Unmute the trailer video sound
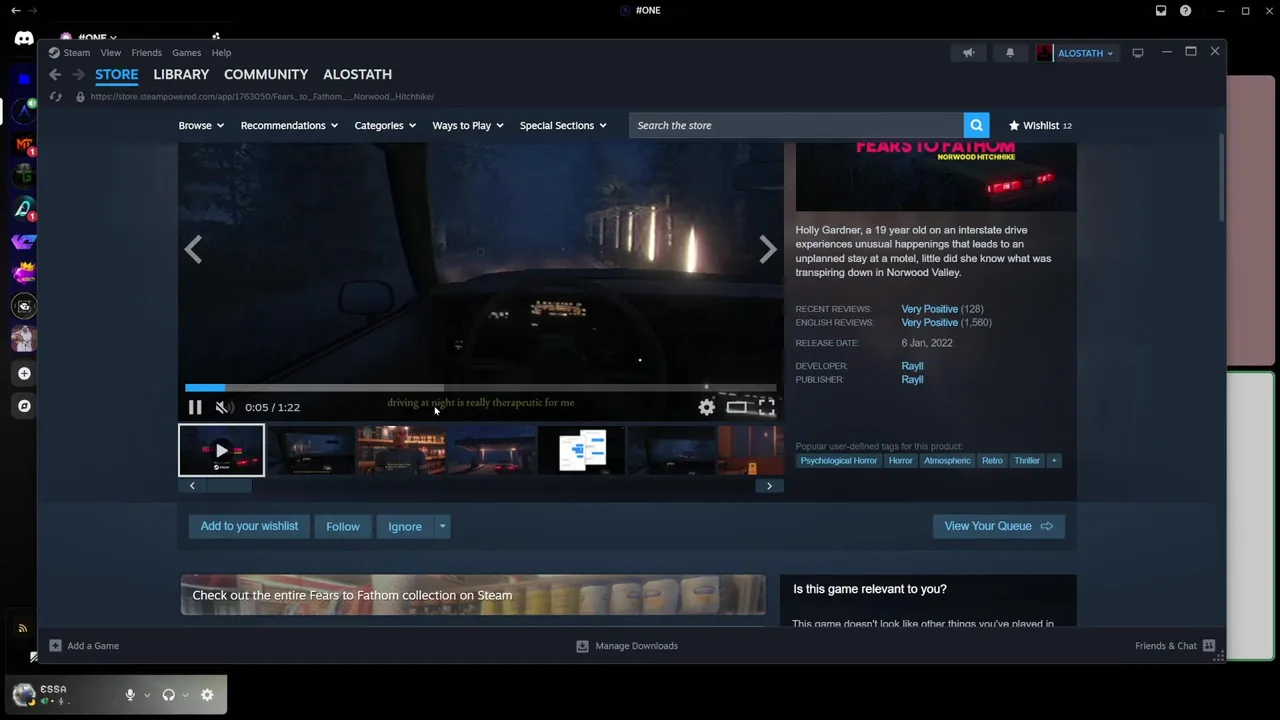This screenshot has width=1280, height=720. (225, 407)
